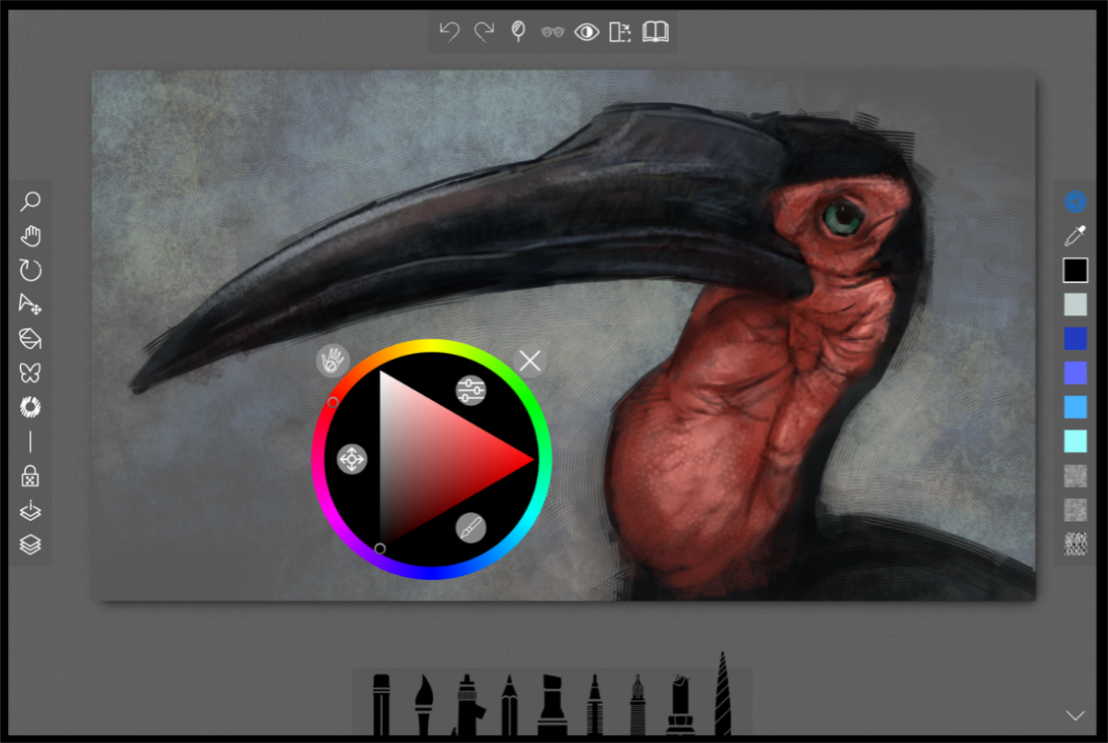
Task: Click the export icon in top toolbar
Action: click(x=620, y=32)
